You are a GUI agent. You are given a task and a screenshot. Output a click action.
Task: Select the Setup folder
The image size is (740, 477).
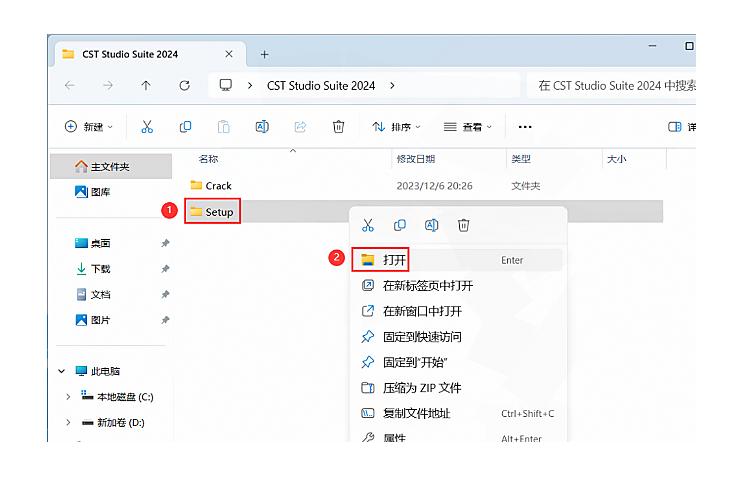point(212,212)
